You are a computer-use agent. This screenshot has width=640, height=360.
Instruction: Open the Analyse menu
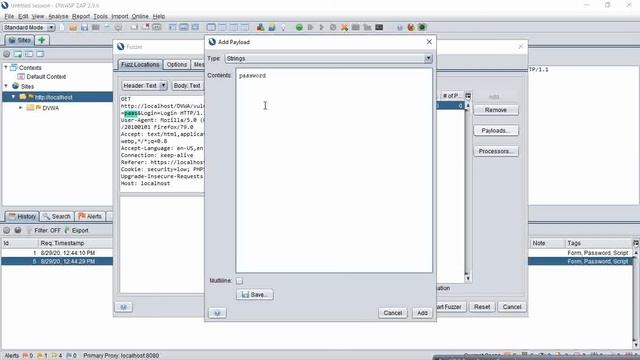click(x=58, y=16)
